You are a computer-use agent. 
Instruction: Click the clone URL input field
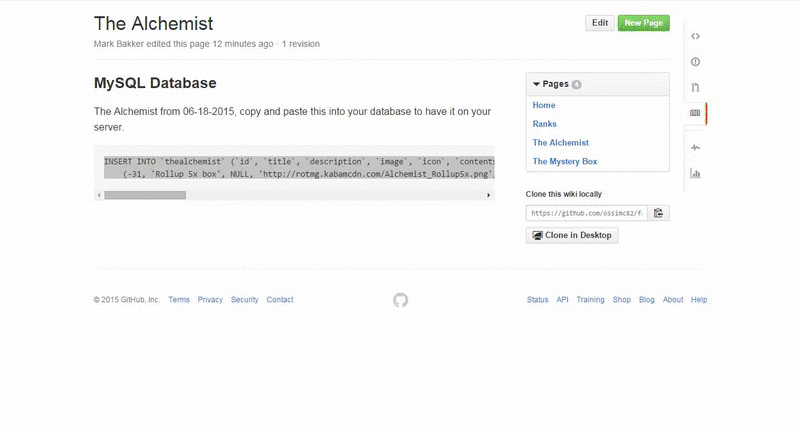pyautogui.click(x=587, y=213)
